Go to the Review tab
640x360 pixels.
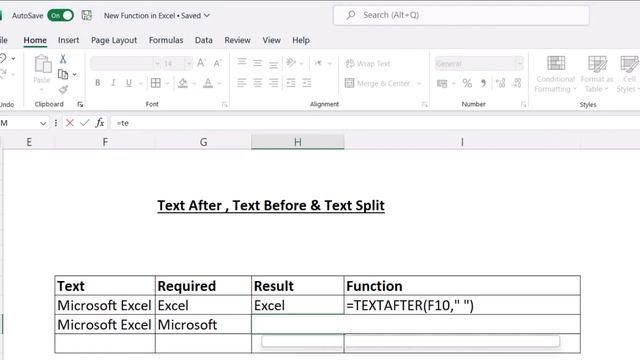237,40
